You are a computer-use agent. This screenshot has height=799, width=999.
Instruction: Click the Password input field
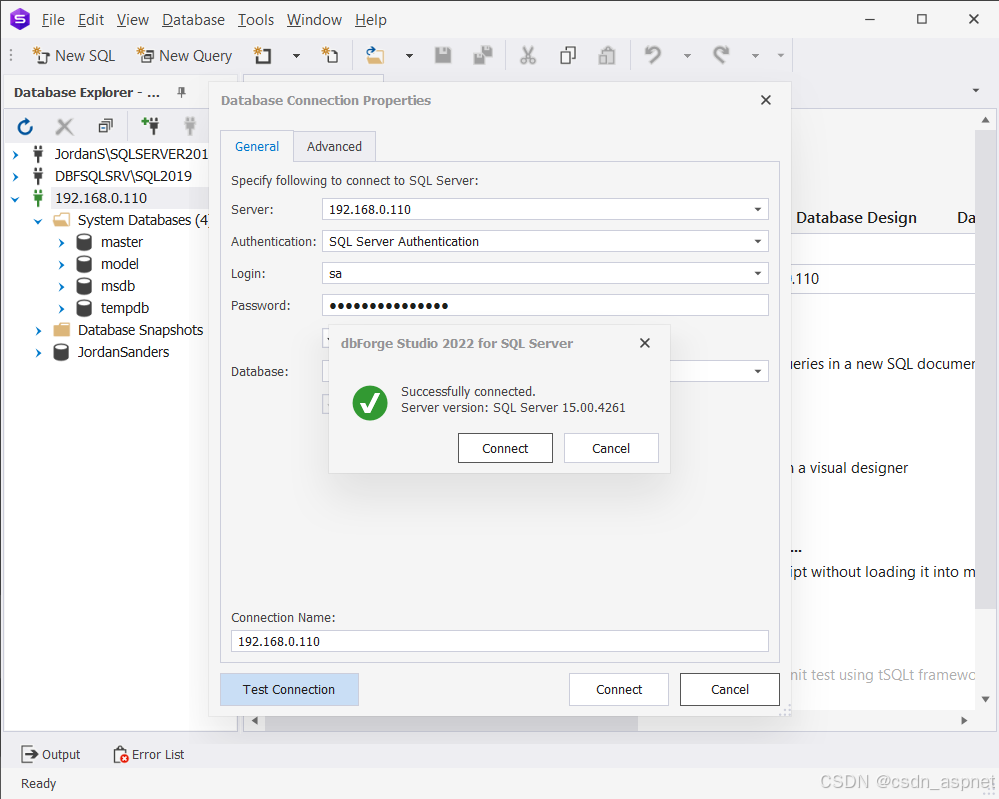point(545,305)
